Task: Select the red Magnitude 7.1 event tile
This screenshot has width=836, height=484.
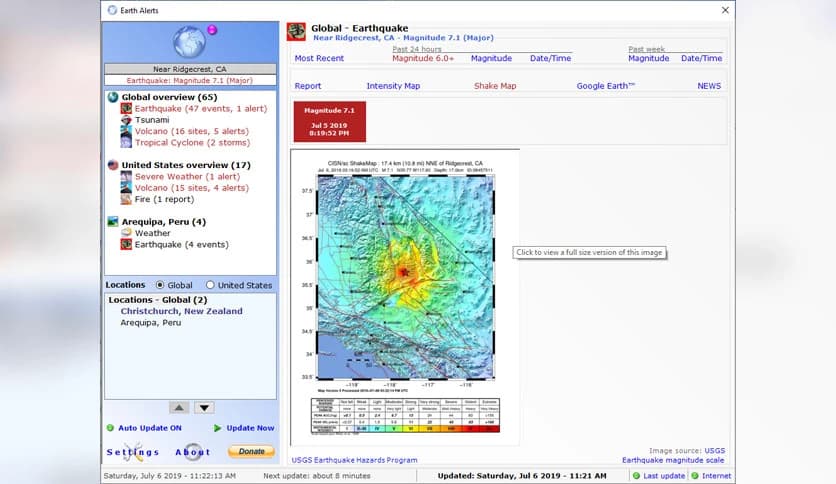Action: coord(329,121)
